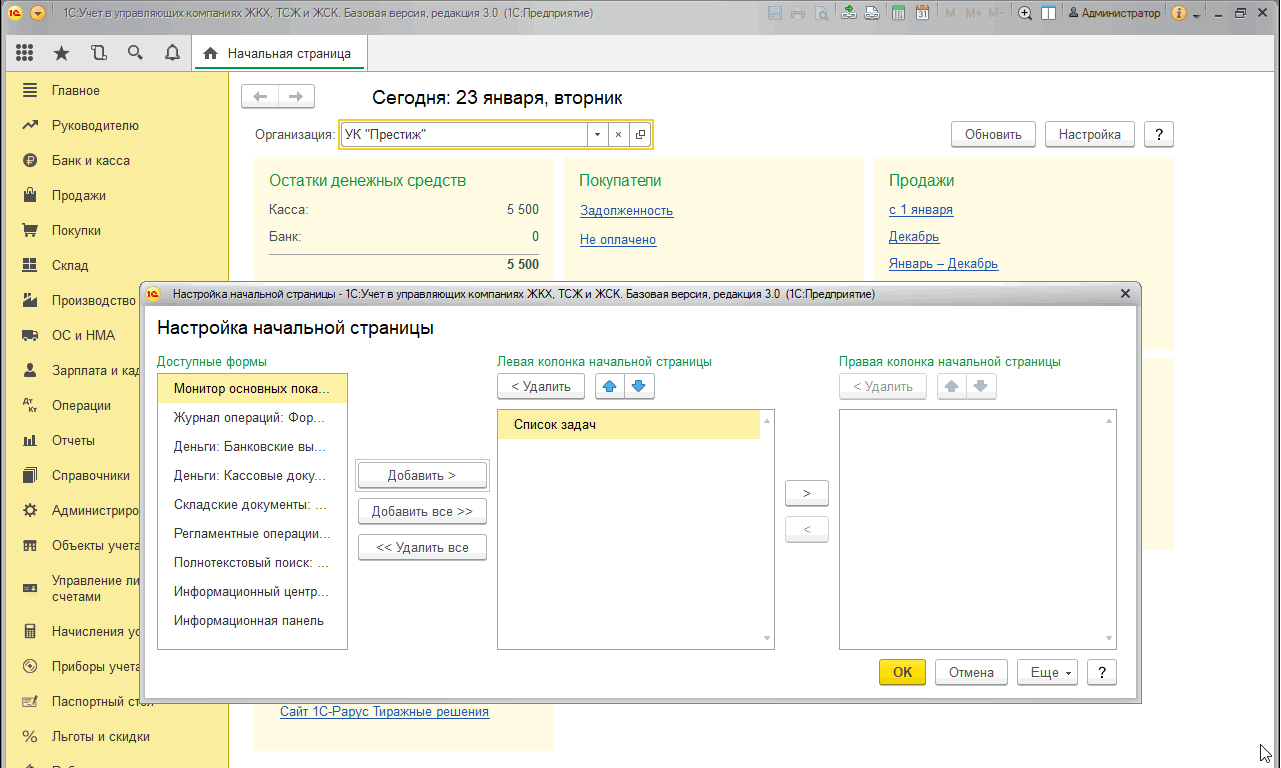Open the Склад section
Viewport: 1281px width, 768px height.
(x=70, y=265)
